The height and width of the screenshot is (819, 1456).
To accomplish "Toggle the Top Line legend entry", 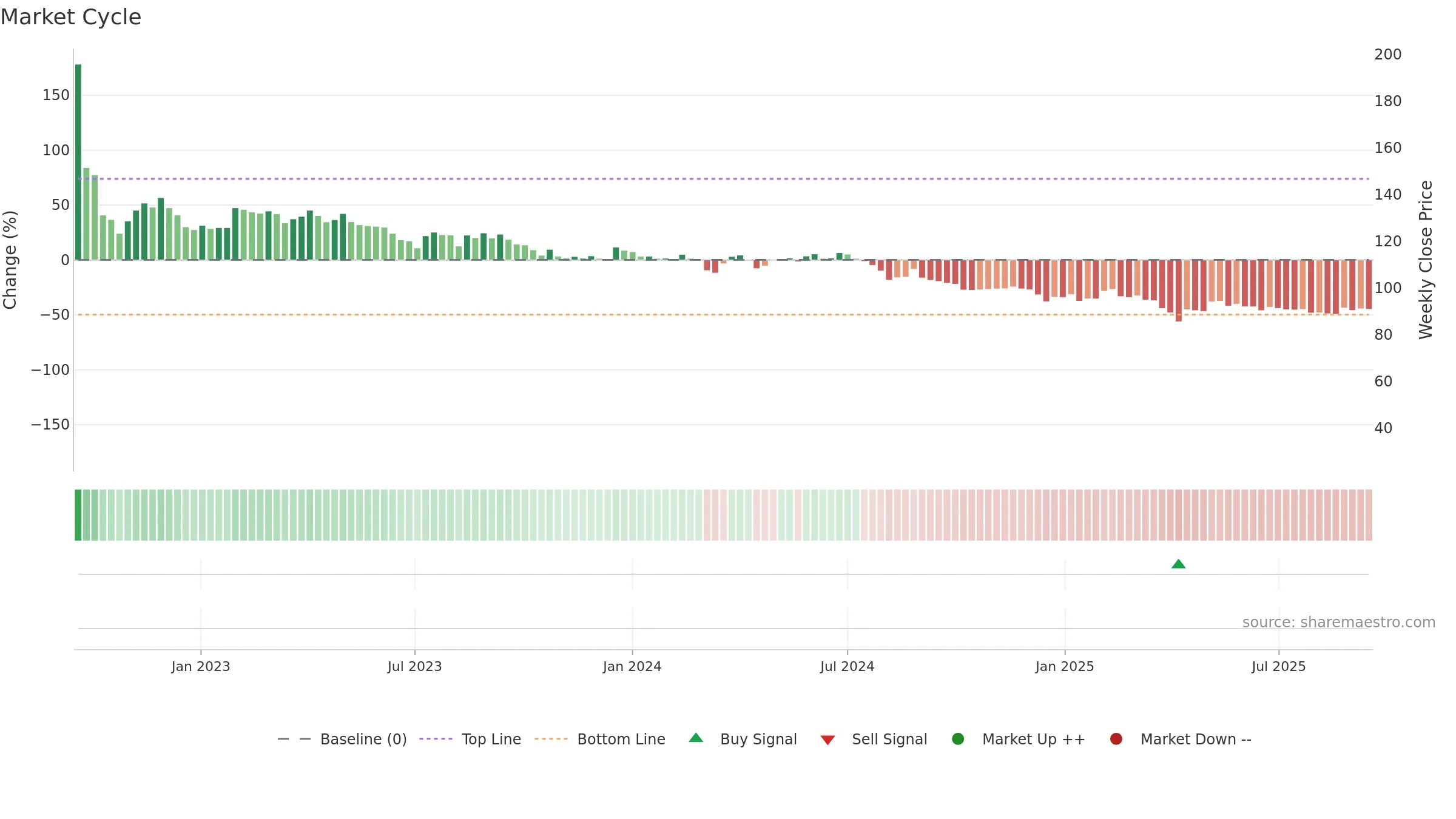I will [470, 739].
